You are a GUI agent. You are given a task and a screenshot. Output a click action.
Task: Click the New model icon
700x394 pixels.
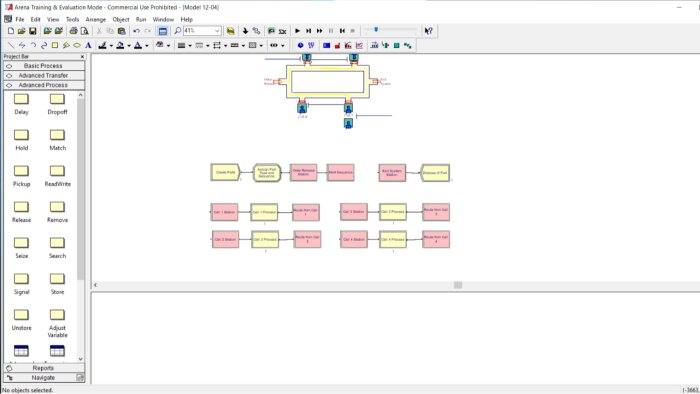(x=11, y=31)
